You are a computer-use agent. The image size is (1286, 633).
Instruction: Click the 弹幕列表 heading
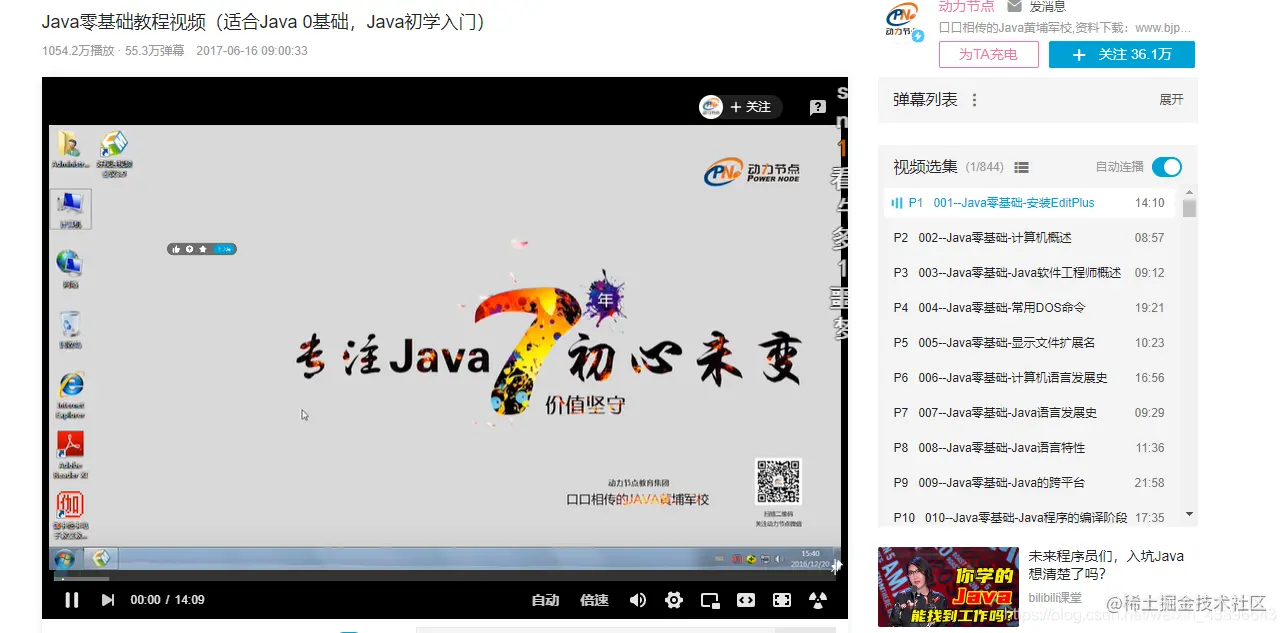[925, 100]
